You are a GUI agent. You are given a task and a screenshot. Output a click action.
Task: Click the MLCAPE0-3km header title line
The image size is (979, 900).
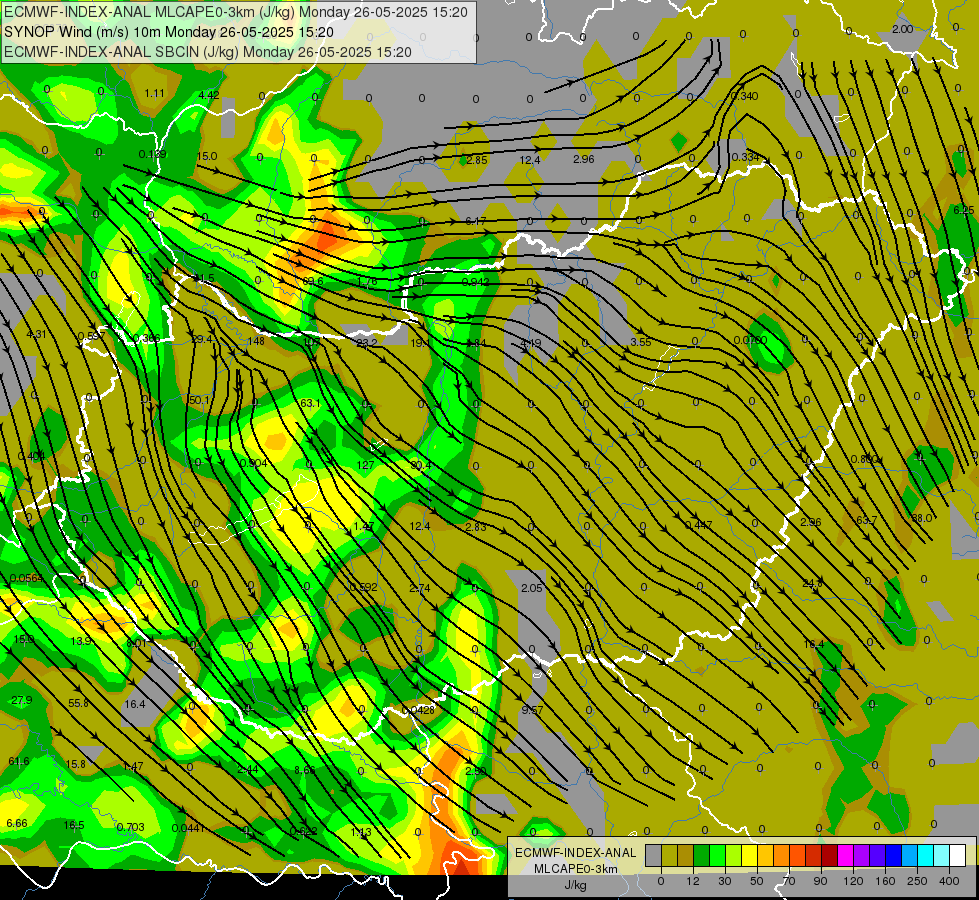point(236,12)
